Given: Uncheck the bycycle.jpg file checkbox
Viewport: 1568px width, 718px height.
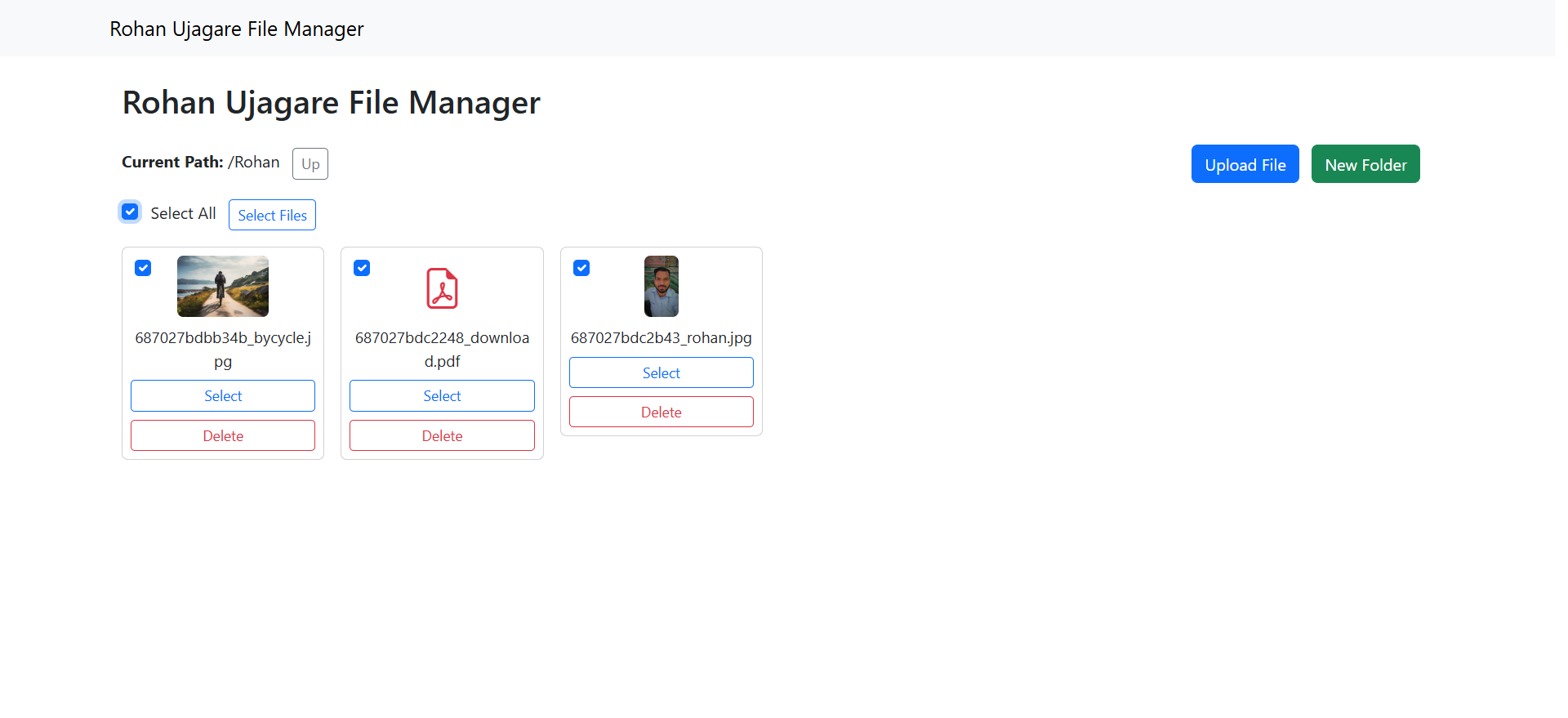Looking at the screenshot, I should pyautogui.click(x=143, y=268).
